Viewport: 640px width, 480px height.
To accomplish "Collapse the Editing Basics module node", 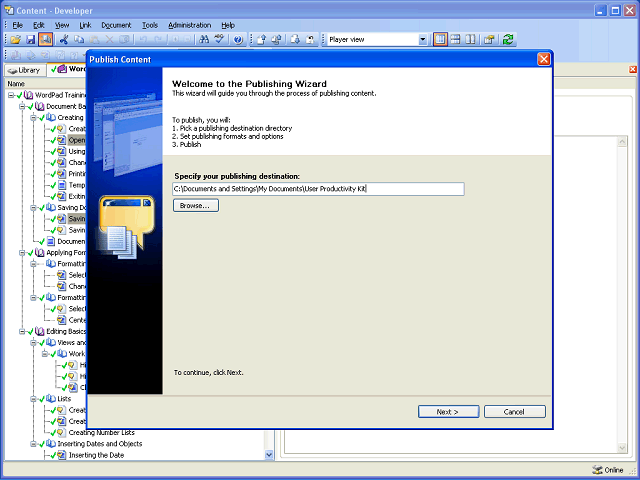I will pyautogui.click(x=22, y=331).
